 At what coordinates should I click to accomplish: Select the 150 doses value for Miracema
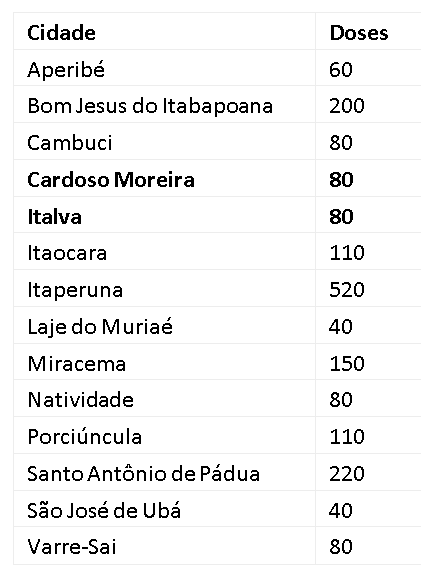(x=347, y=363)
